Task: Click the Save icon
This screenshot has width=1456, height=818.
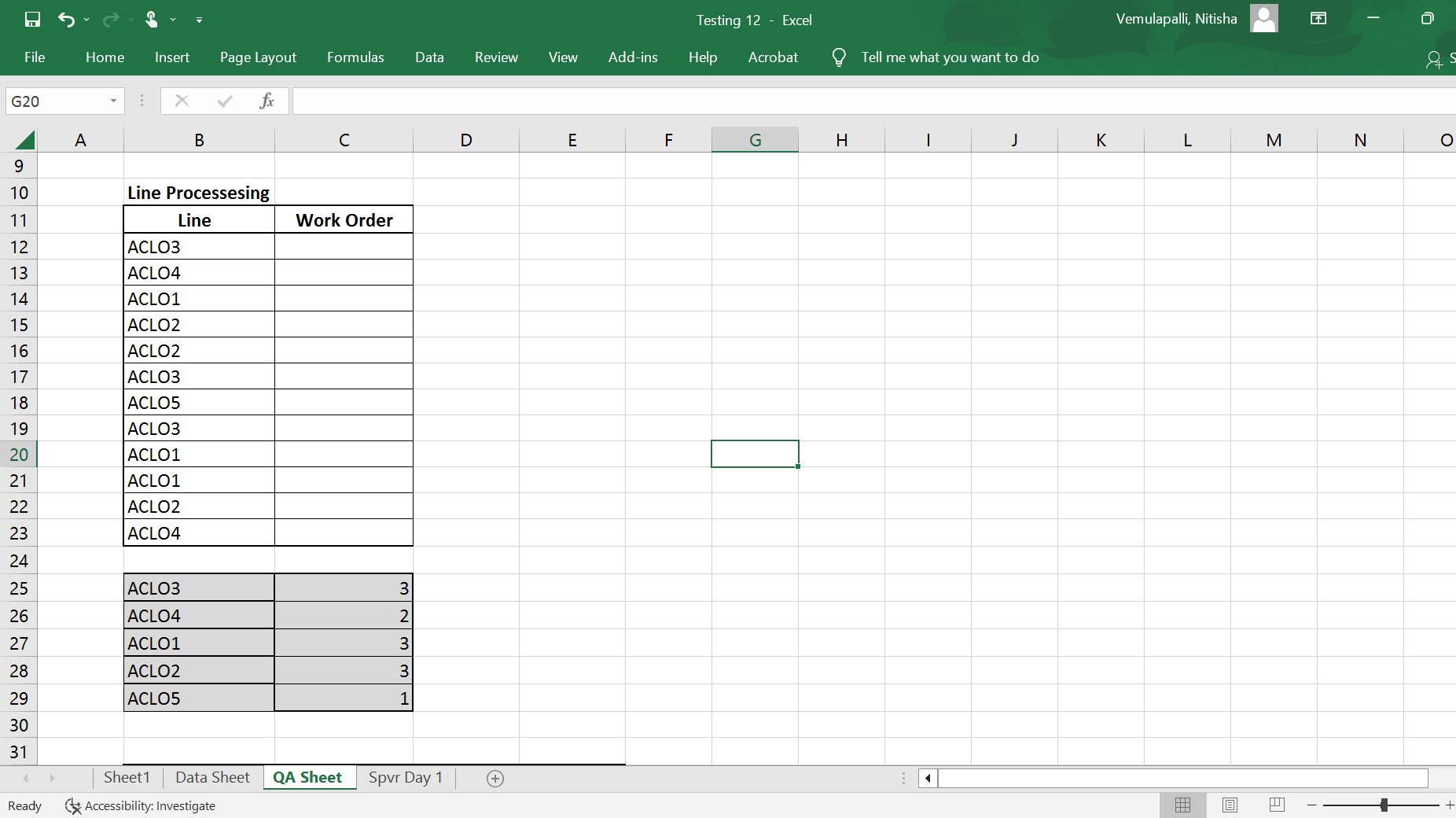Action: pyautogui.click(x=32, y=20)
